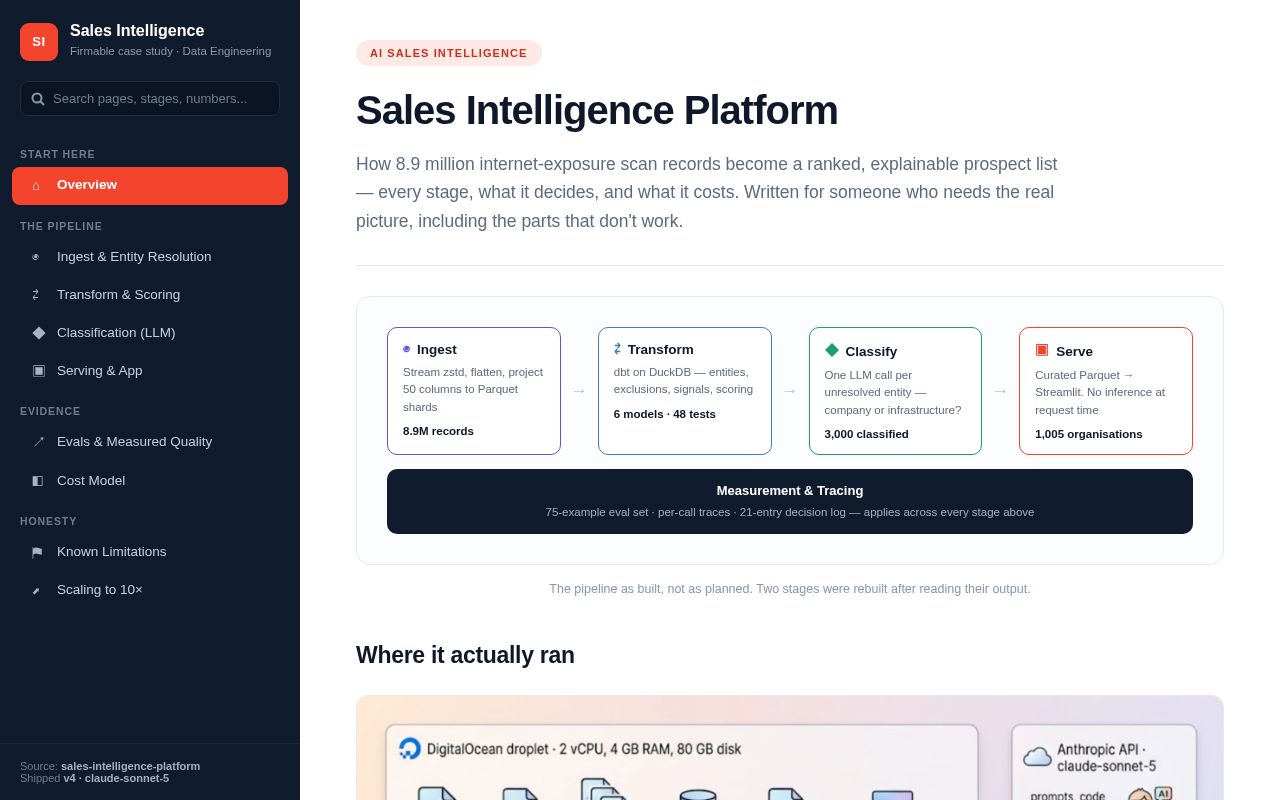Open Transform & Scoring in the sidebar
This screenshot has height=800, width=1280.
[150, 295]
